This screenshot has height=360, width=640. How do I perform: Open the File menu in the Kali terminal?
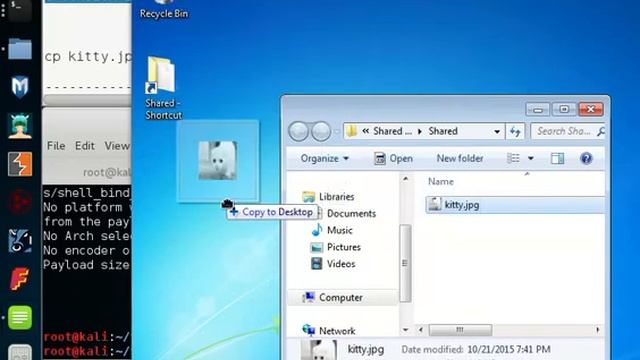56,146
